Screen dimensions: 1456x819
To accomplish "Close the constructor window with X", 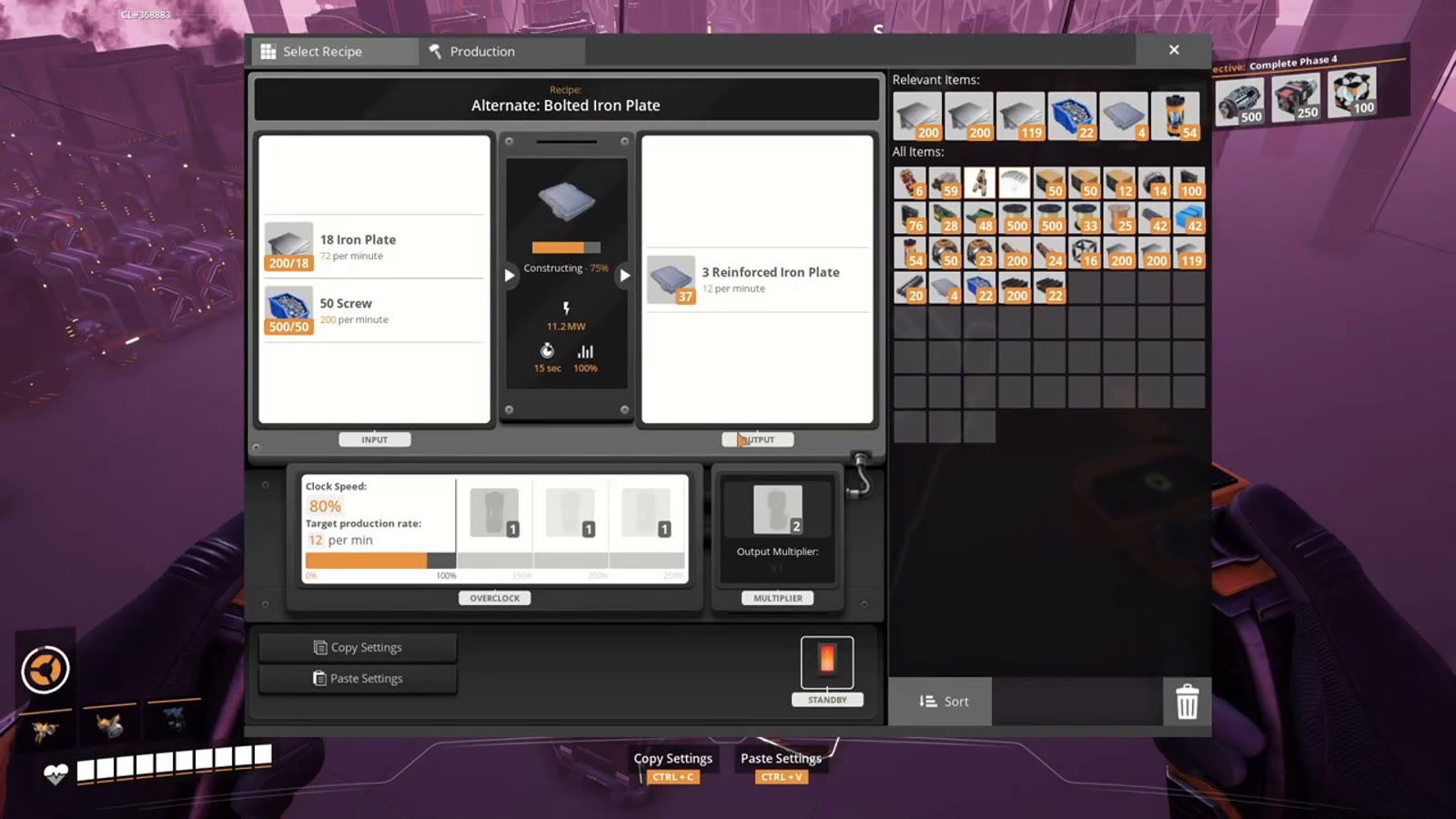I will (1174, 50).
